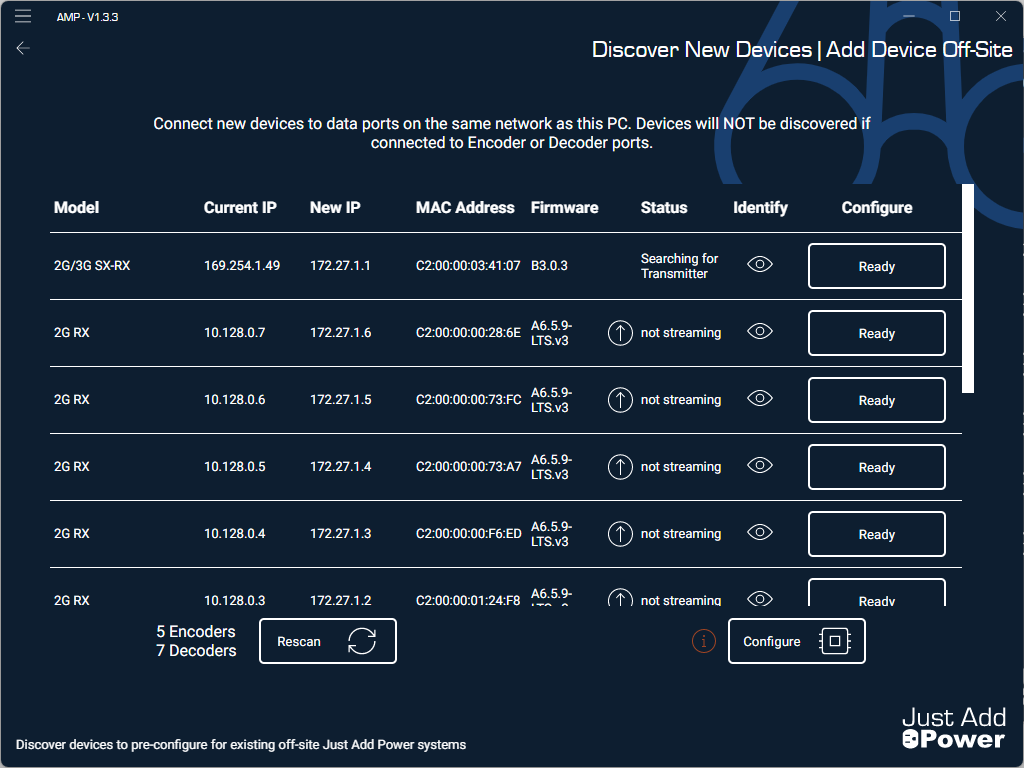
Task: Click Ready button for 172.27.1.3 row
Action: click(876, 534)
